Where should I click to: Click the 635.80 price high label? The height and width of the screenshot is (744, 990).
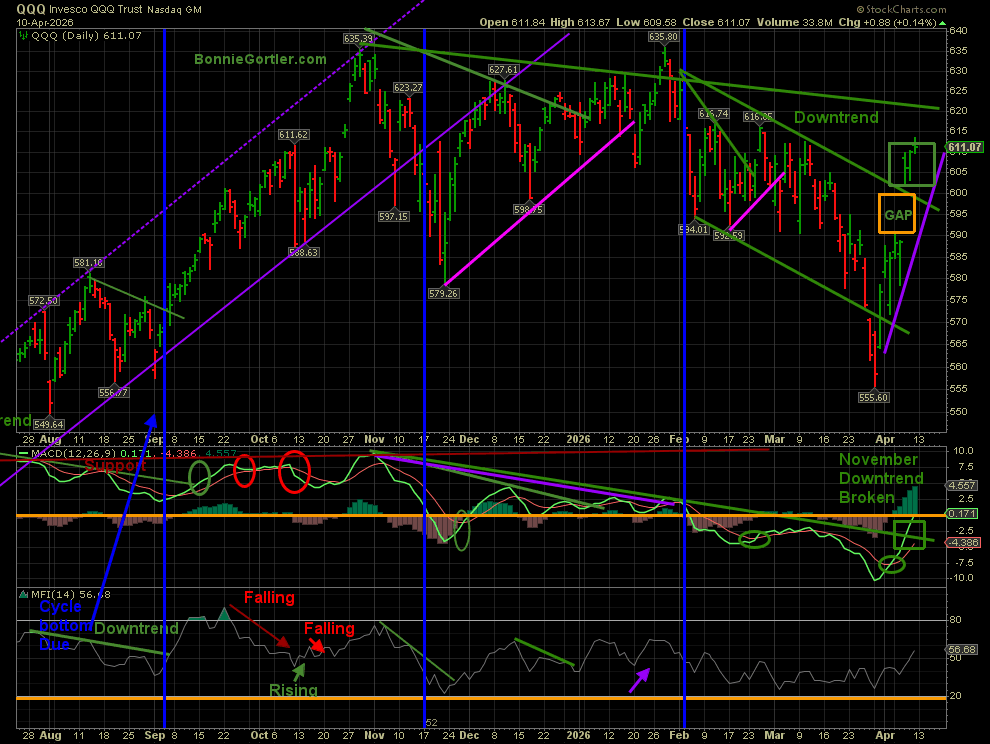[665, 37]
